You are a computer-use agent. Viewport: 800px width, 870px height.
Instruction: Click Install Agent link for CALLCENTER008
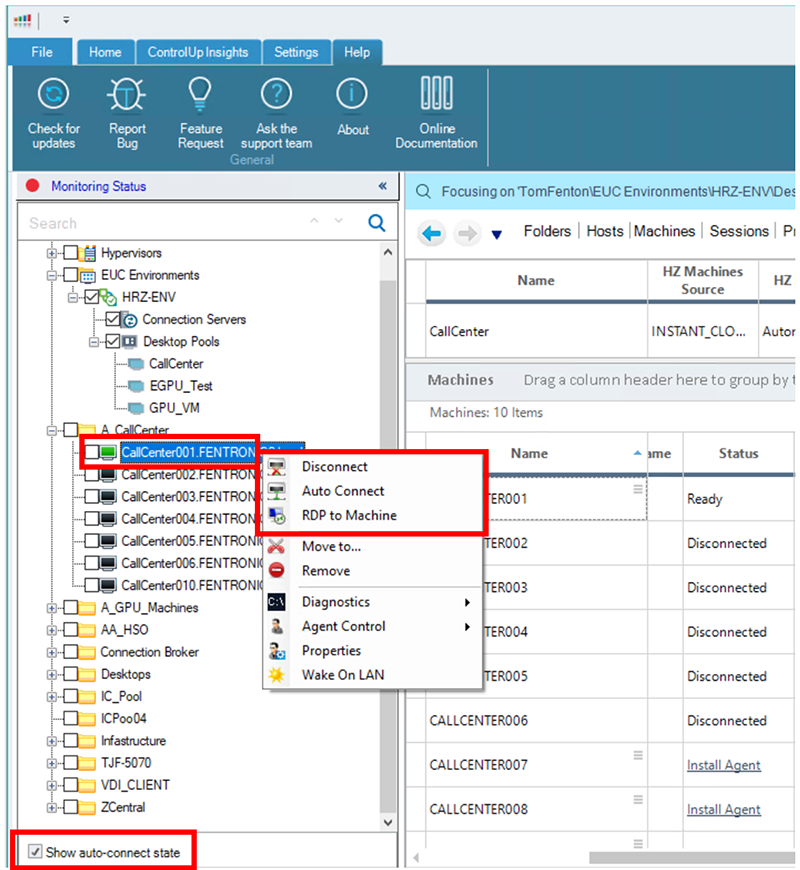[723, 810]
